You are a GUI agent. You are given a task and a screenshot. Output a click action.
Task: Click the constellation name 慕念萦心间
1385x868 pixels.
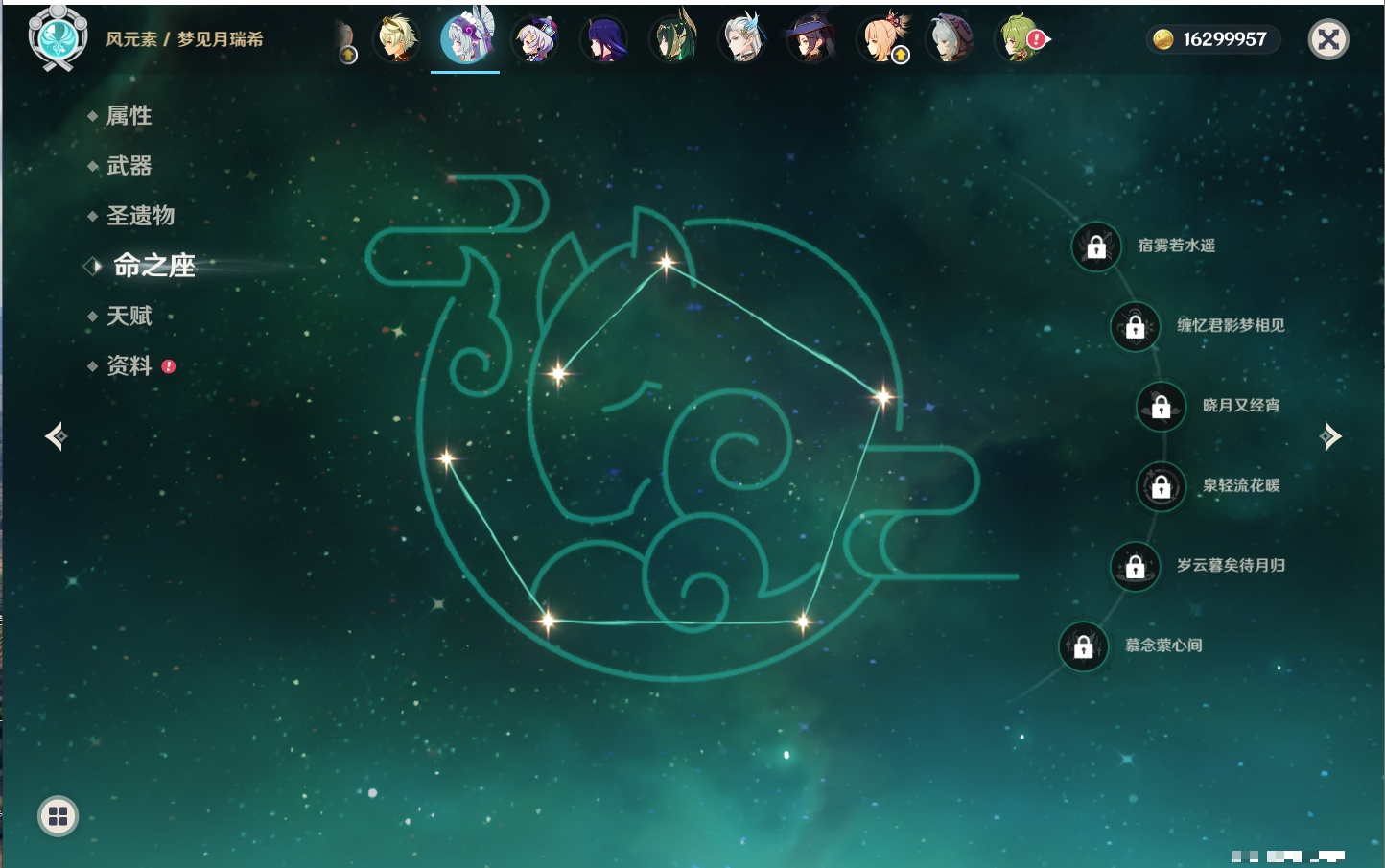(1163, 645)
